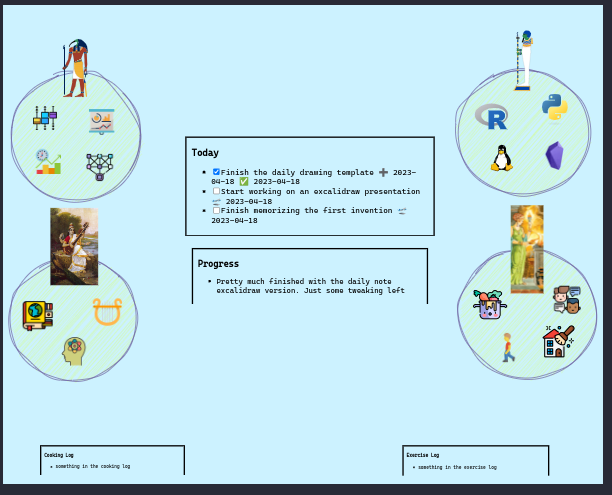Click the Today heading

[205, 153]
